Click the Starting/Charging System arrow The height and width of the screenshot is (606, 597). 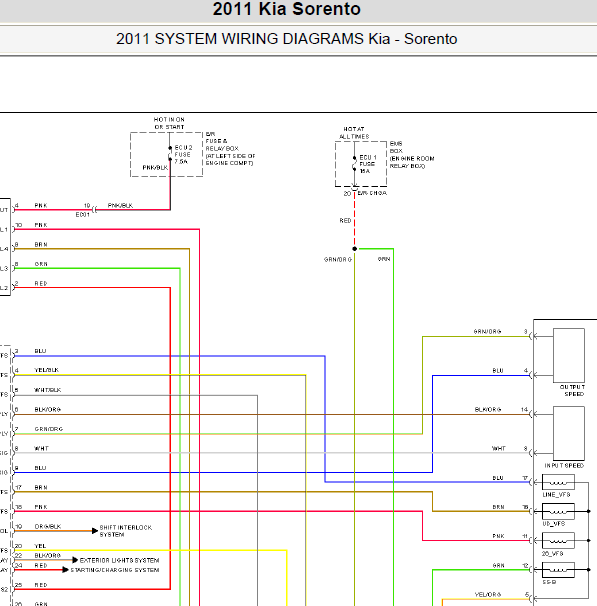pyautogui.click(x=66, y=570)
